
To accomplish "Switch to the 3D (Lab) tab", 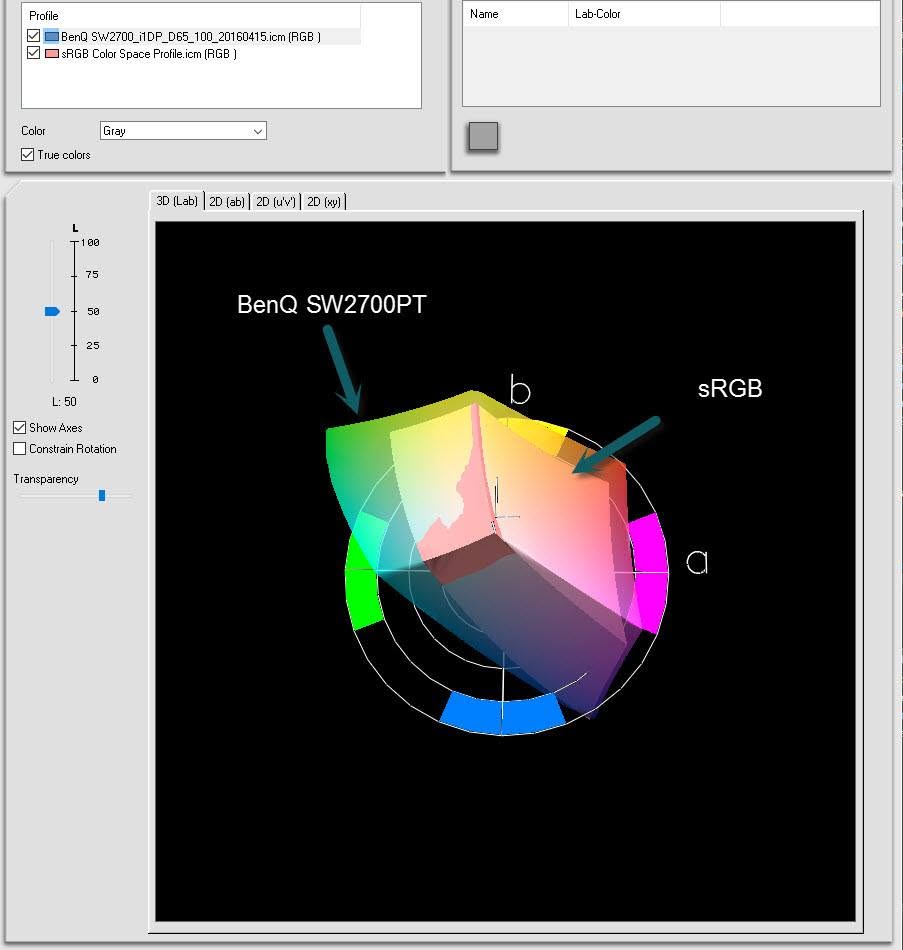I will tap(176, 201).
